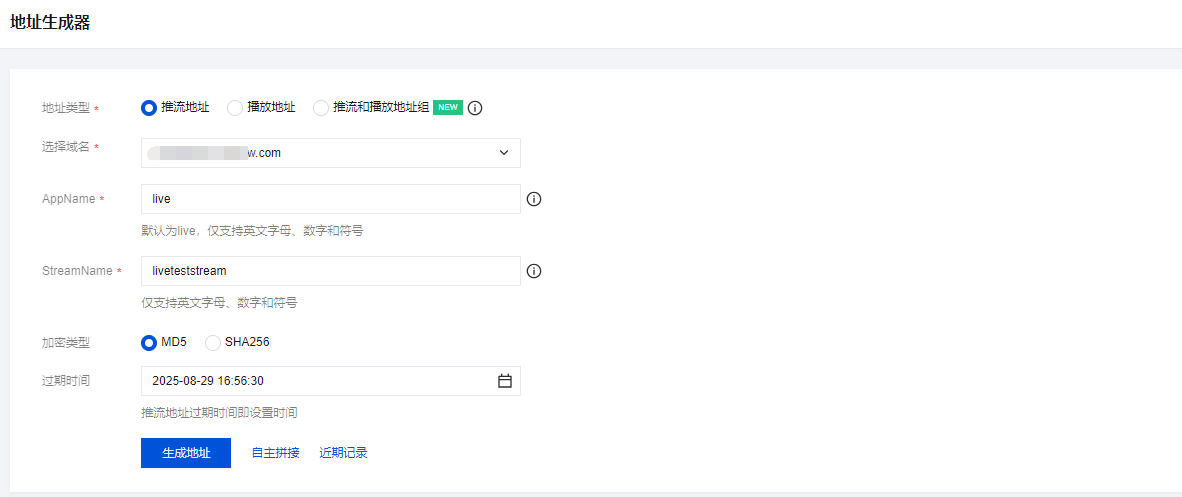Click the green NEW badge

pos(447,108)
